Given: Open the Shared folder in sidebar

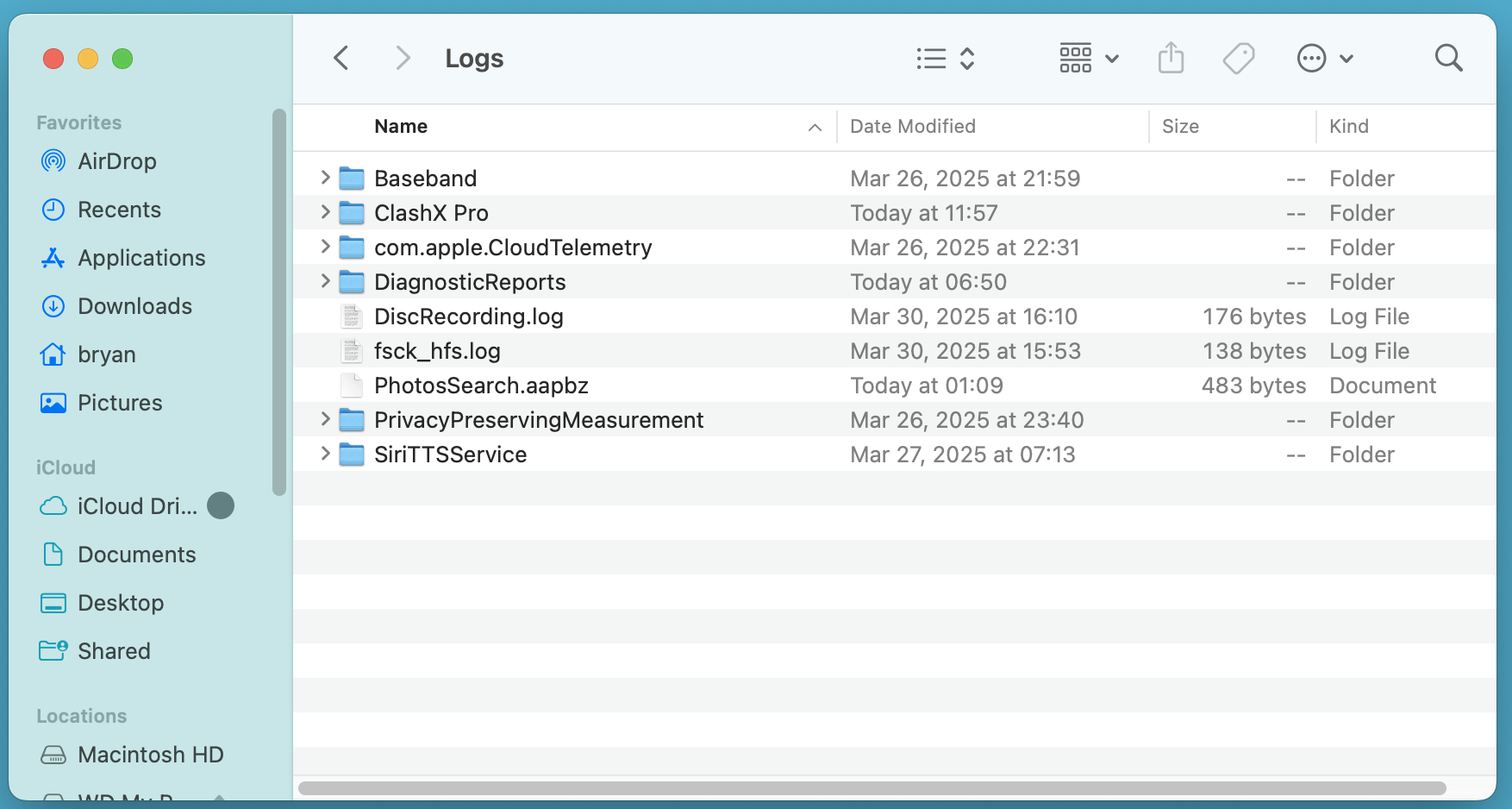Looking at the screenshot, I should 114,651.
